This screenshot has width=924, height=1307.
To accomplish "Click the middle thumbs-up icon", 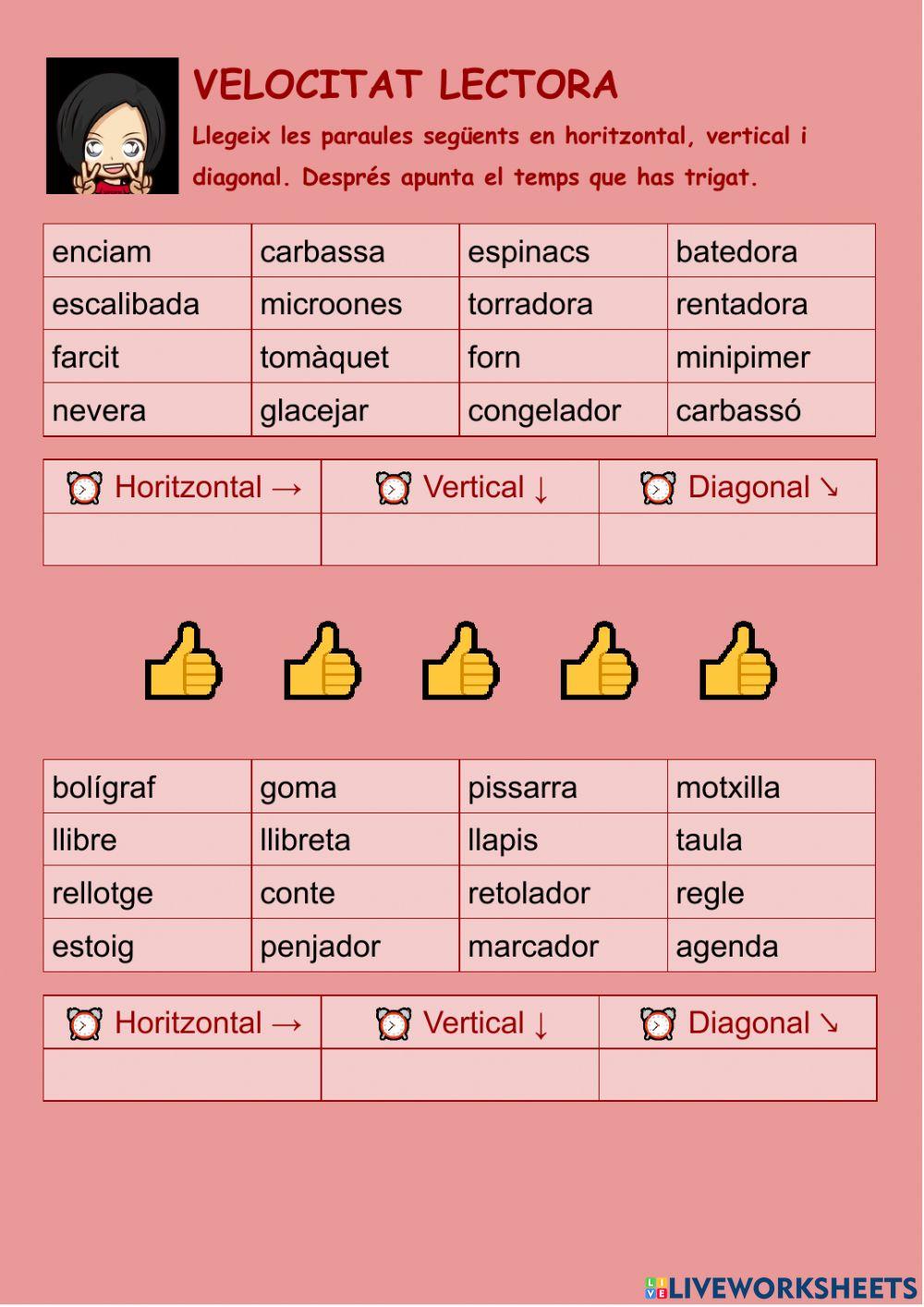I will point(460,660).
